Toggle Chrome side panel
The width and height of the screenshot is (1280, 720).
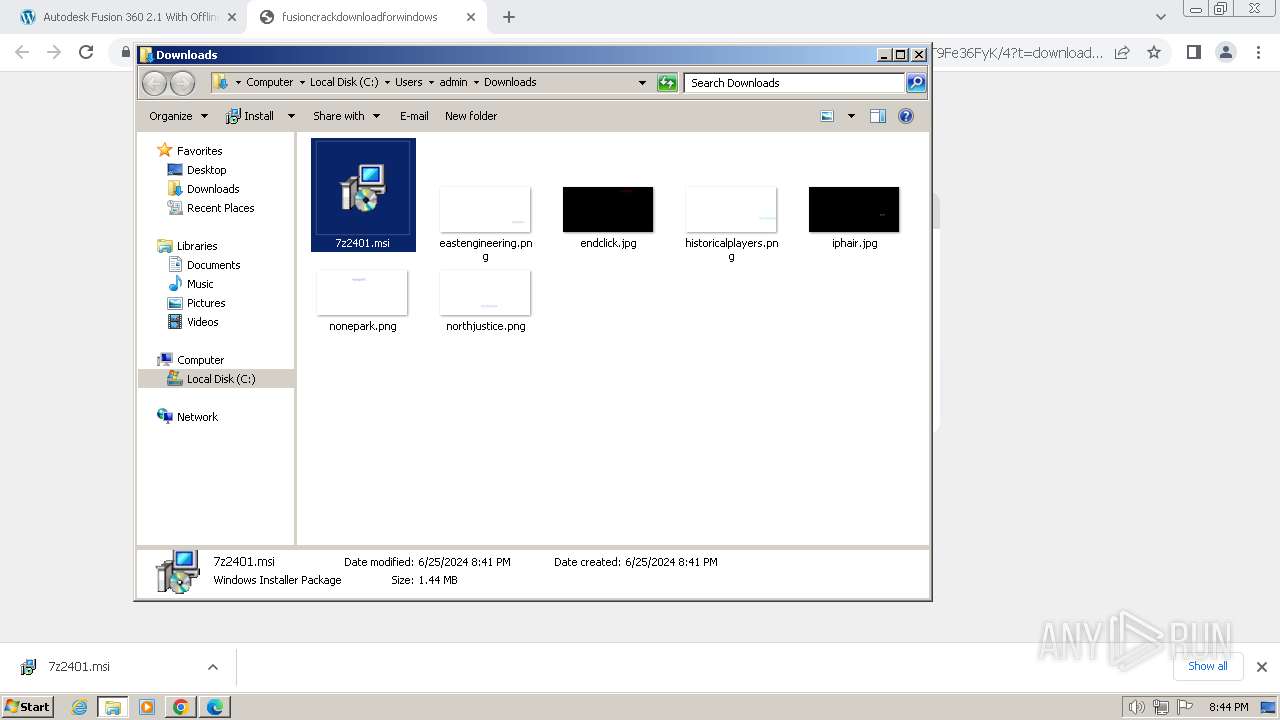(1193, 52)
